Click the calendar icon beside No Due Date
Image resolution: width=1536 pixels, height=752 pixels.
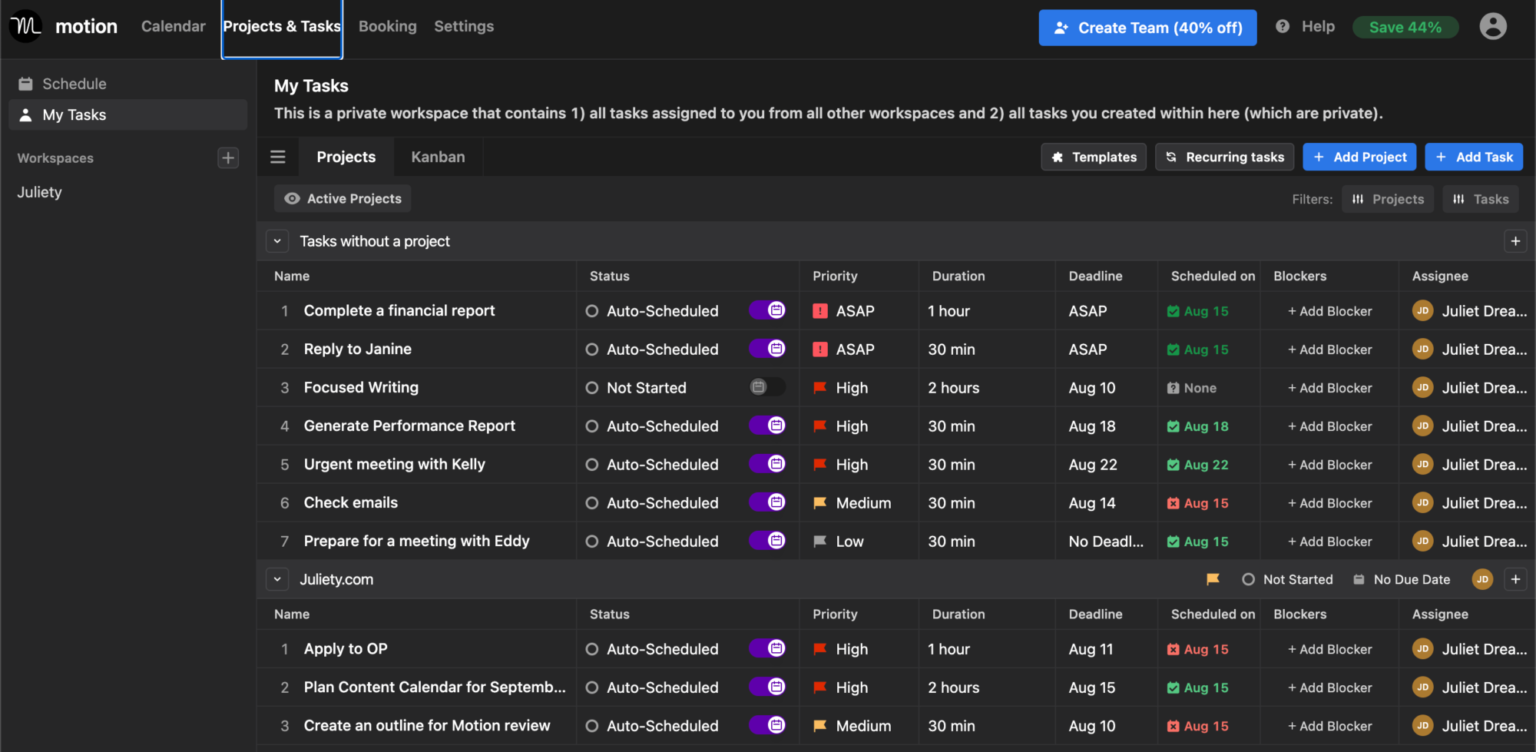(1359, 579)
